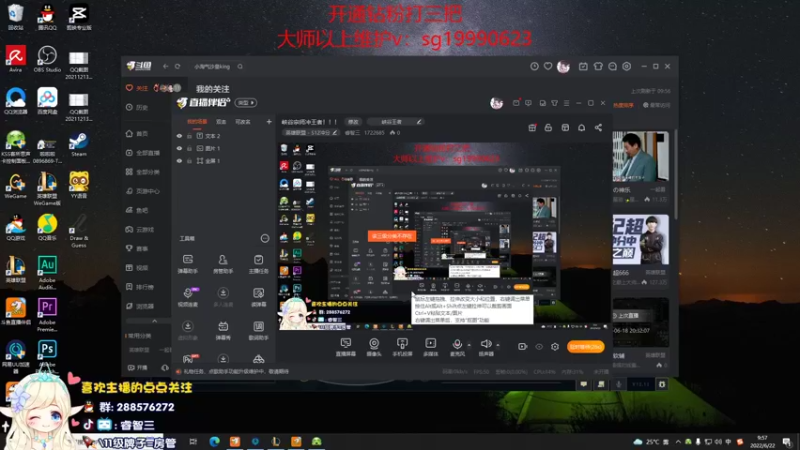Select 首页 in the Douyu sidebar
This screenshot has width=800, height=450.
pos(137,134)
